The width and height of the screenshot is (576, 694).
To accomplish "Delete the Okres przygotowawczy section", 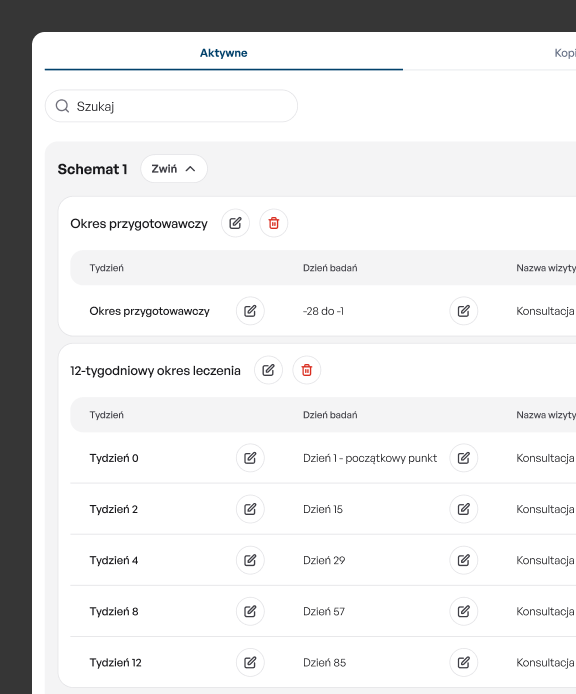I will [x=274, y=223].
